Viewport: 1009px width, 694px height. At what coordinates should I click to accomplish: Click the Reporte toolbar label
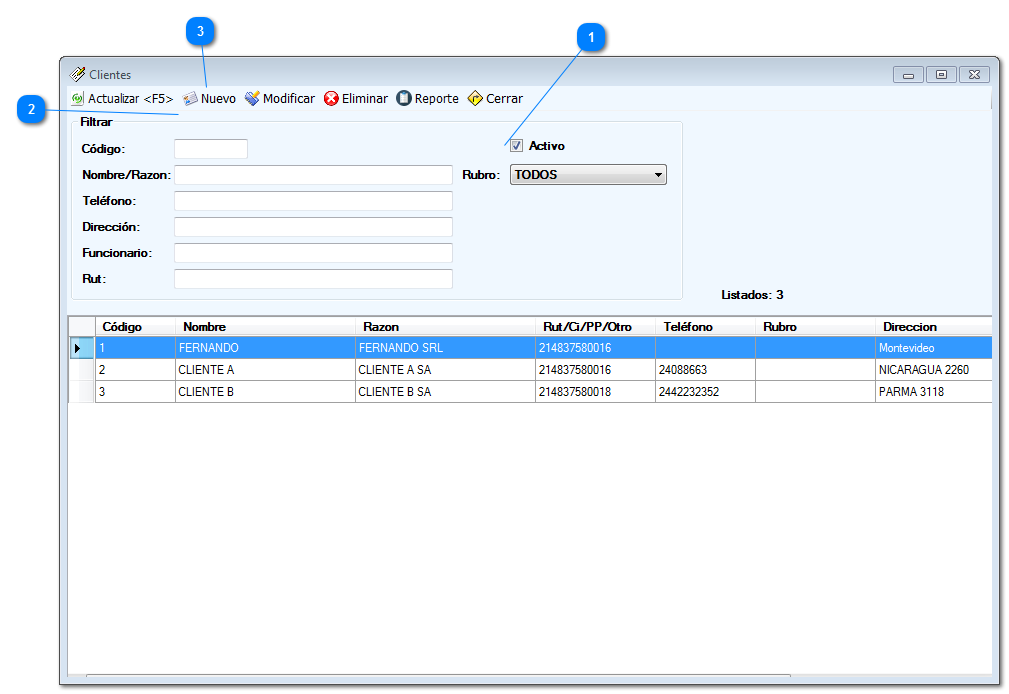tap(436, 98)
